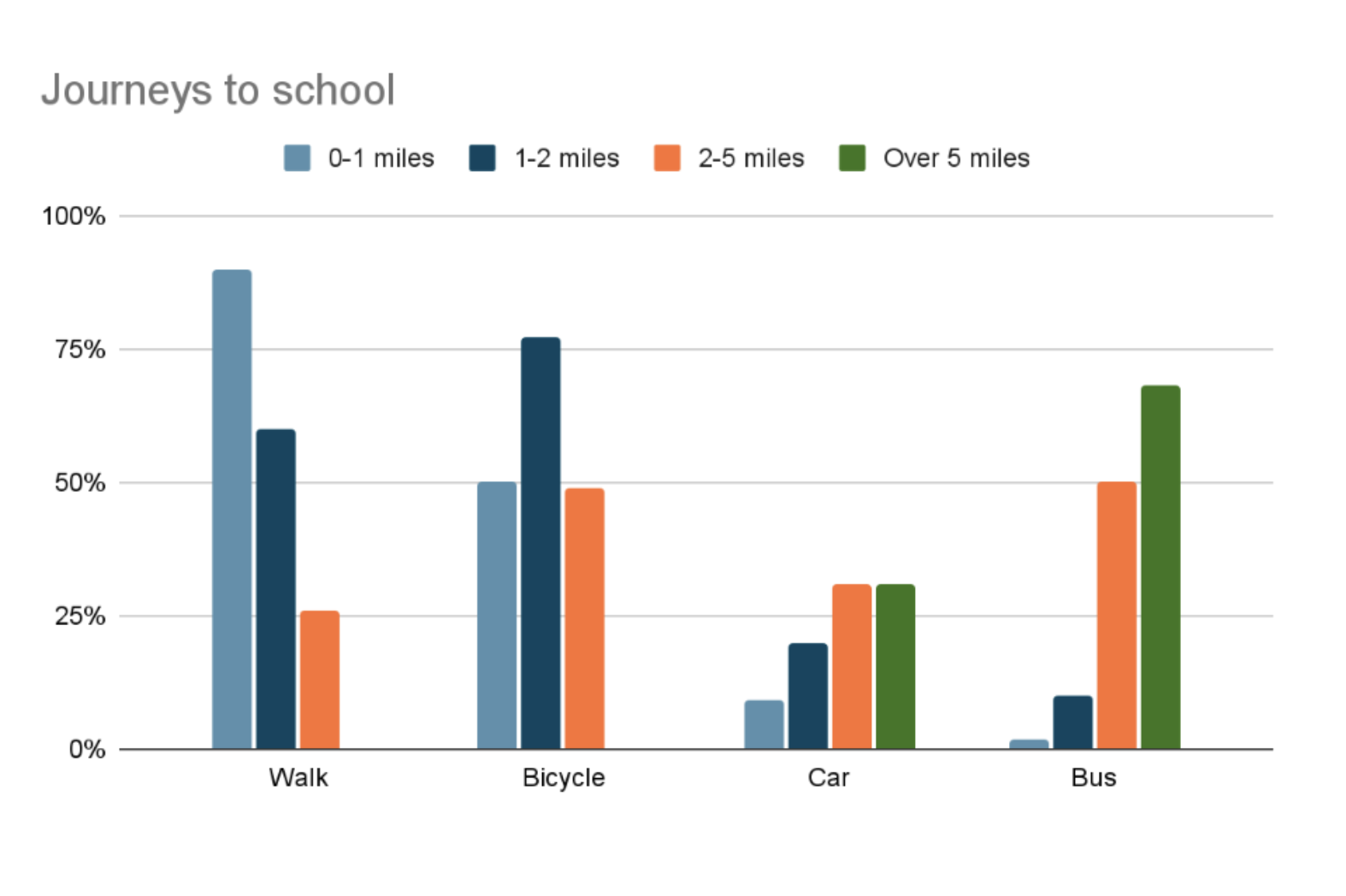The height and width of the screenshot is (896, 1346).
Task: Click the orange 2-5 miles Walk bar
Action: pos(320,680)
